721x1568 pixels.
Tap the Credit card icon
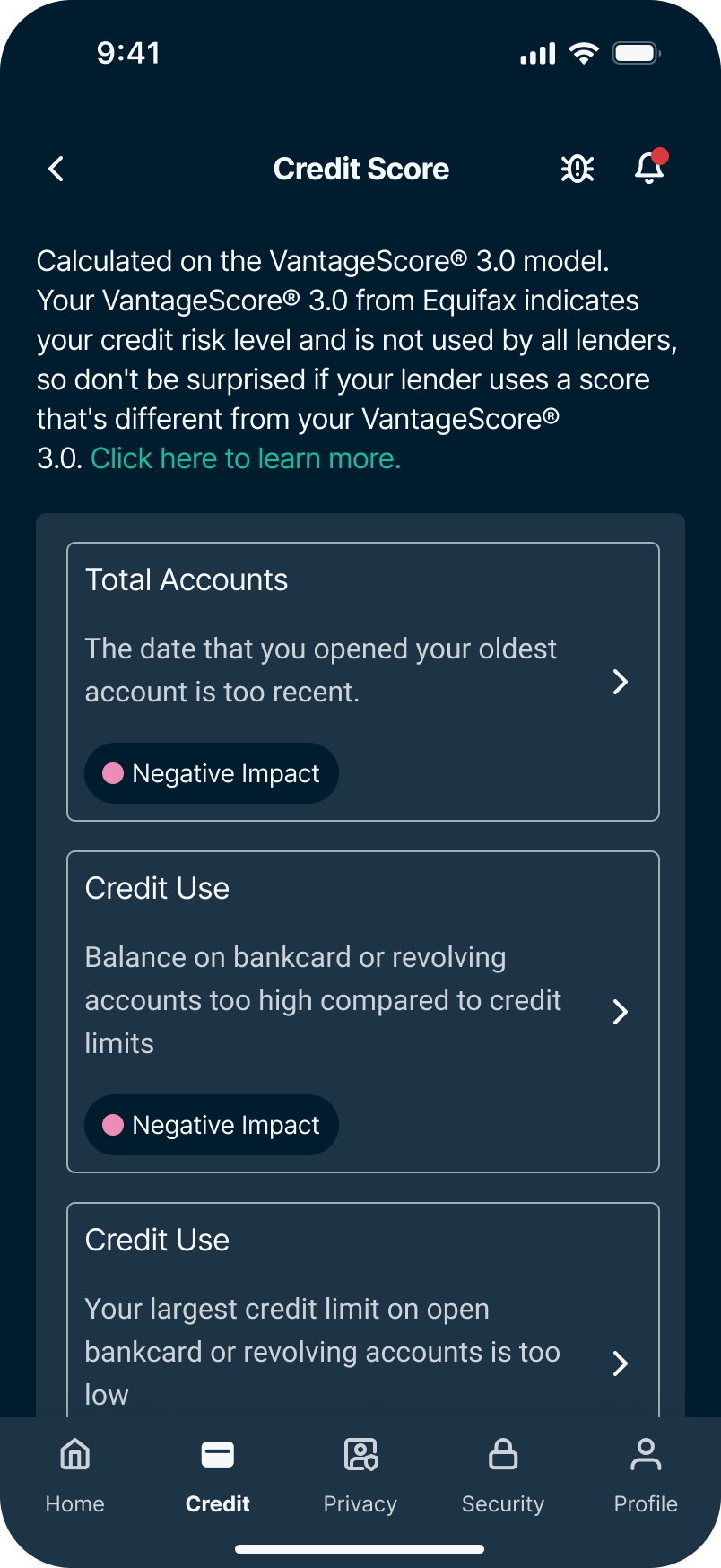[218, 1454]
